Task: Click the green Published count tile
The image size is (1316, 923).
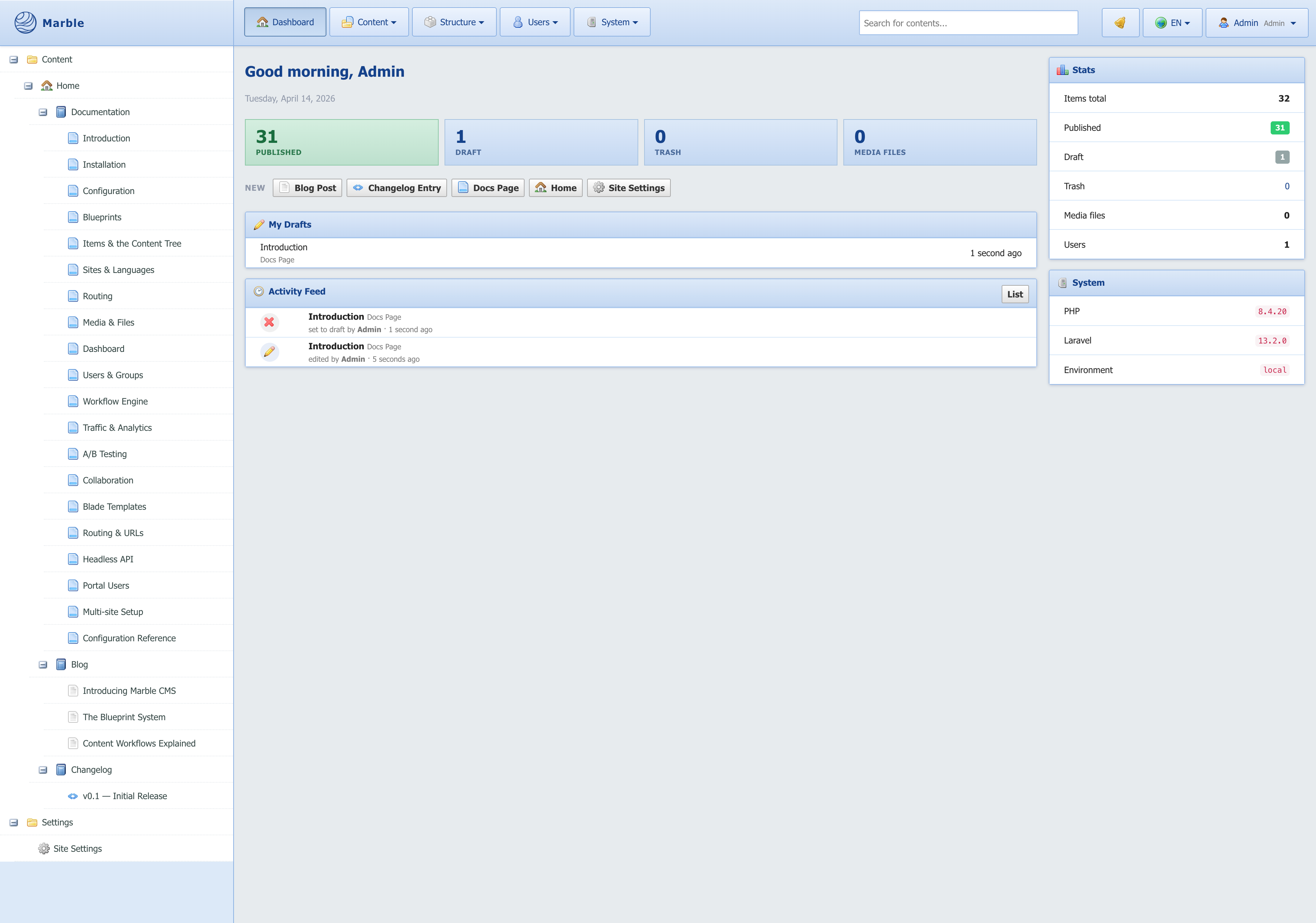Action: 341,143
